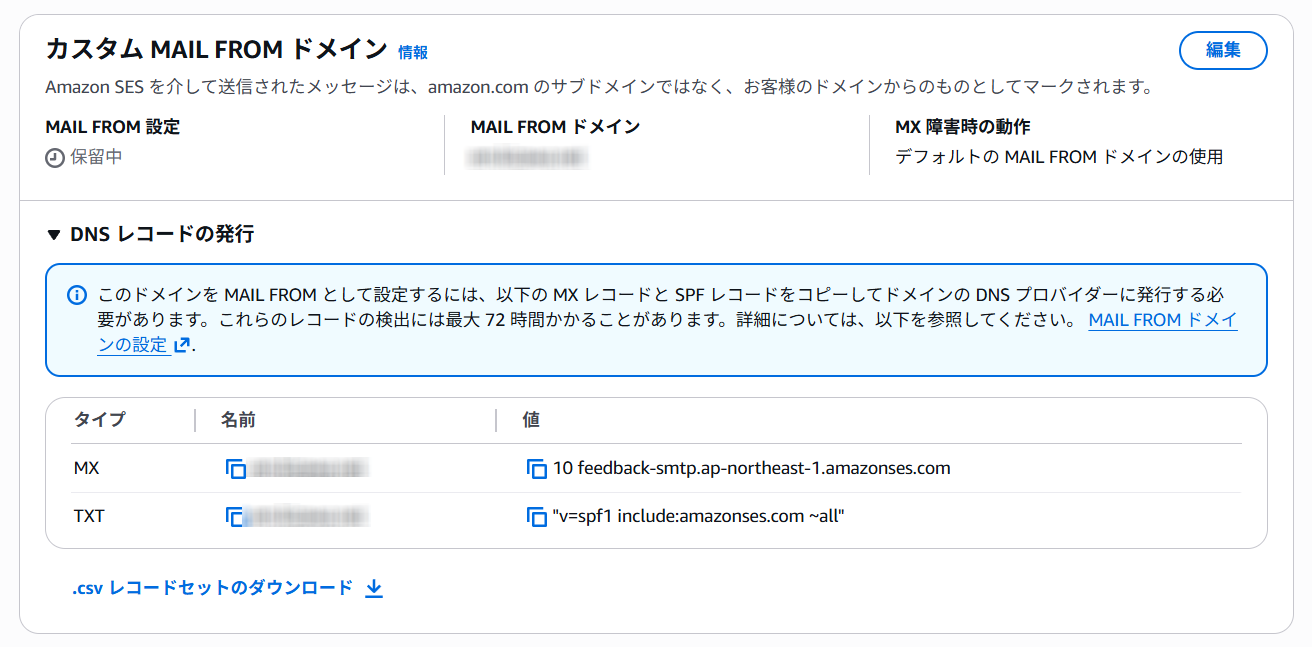
Task: Click the info circle icon in the blue alert
Action: [77, 295]
